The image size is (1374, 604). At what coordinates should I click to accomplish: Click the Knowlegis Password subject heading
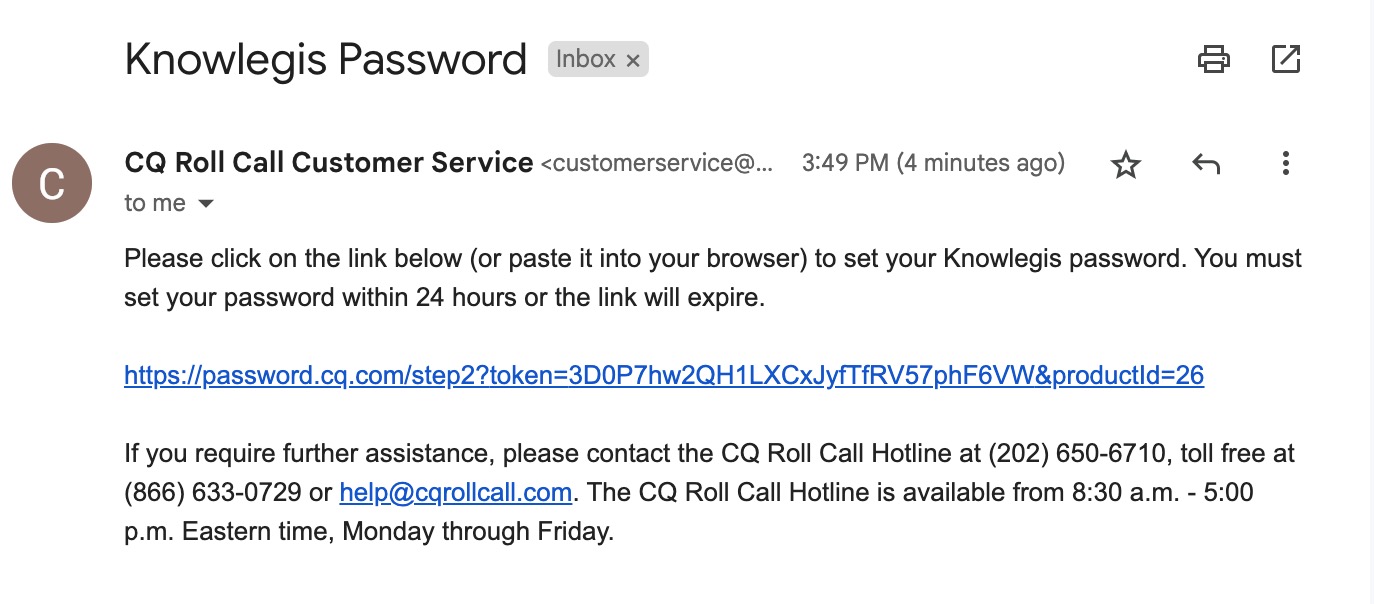pos(325,60)
